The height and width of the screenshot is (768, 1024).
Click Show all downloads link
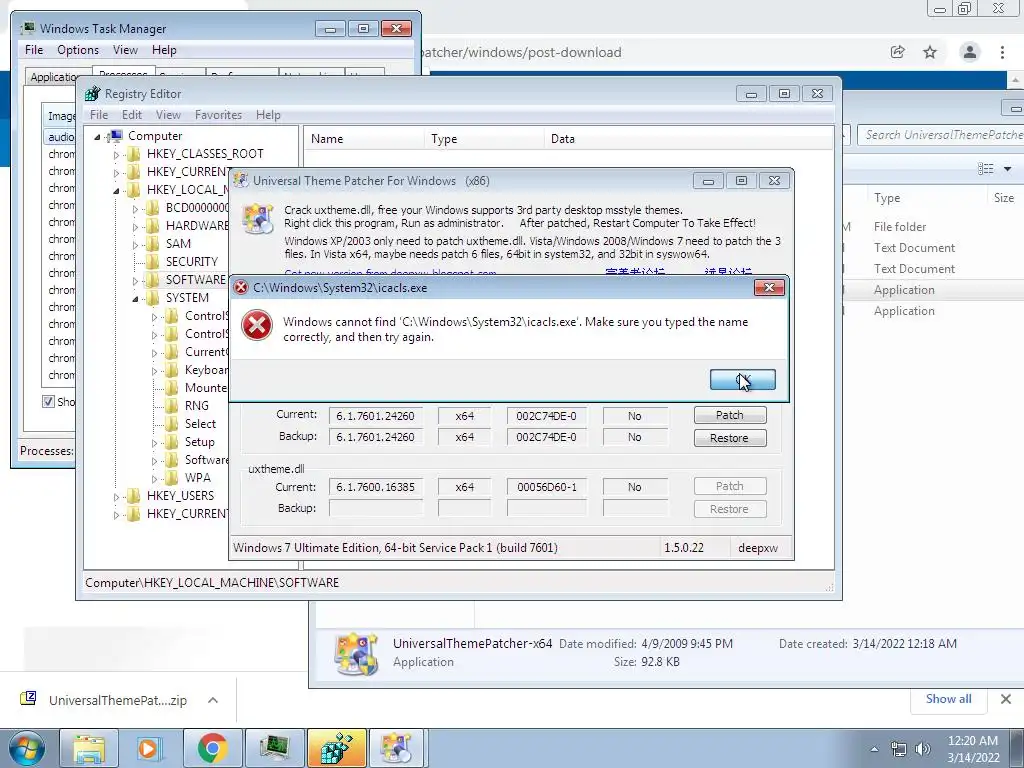948,699
